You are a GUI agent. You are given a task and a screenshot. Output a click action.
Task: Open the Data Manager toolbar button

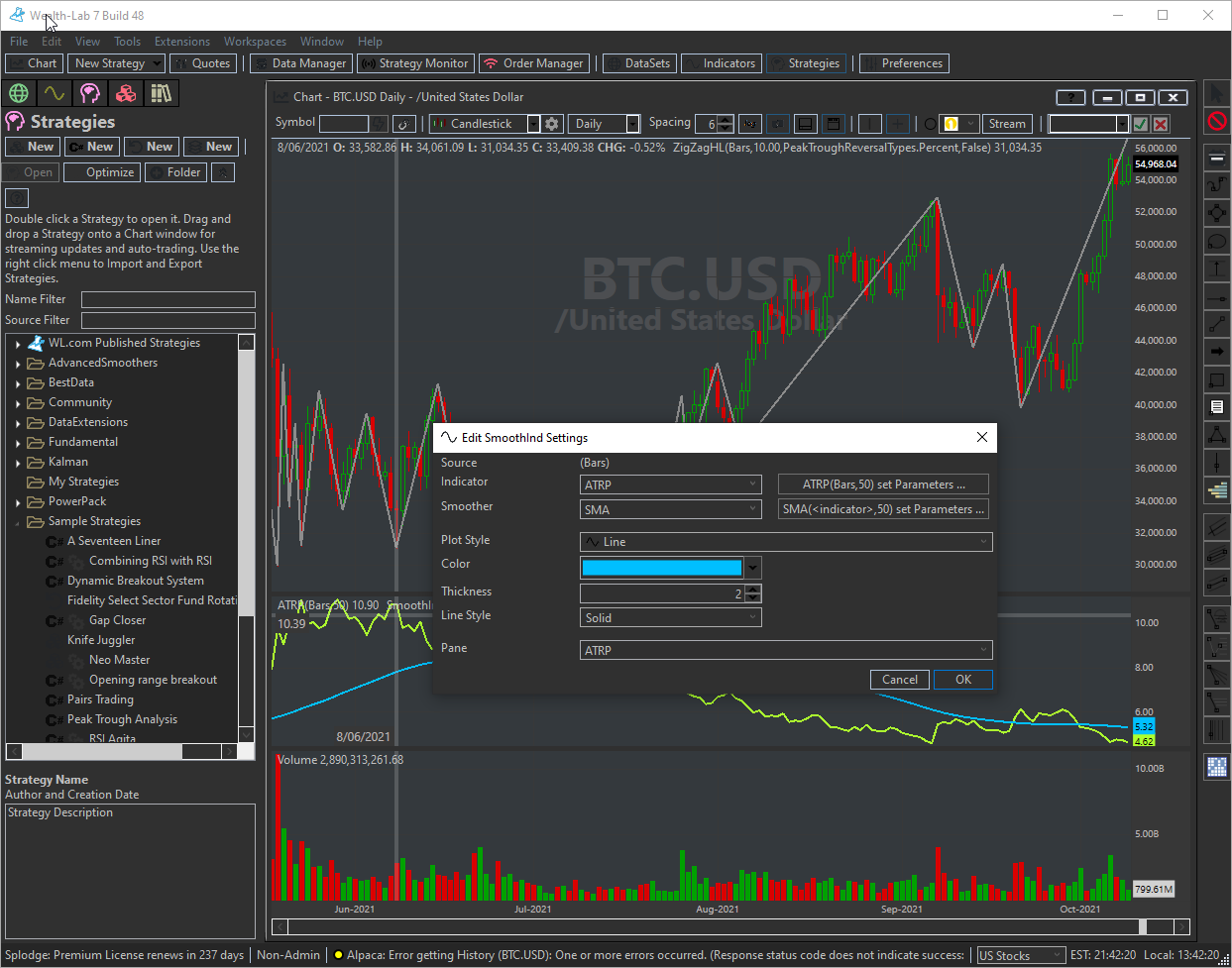(x=300, y=63)
